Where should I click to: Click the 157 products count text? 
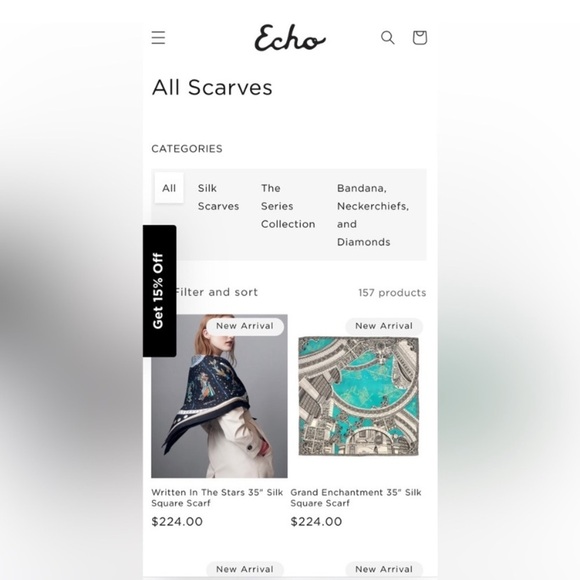pos(392,293)
